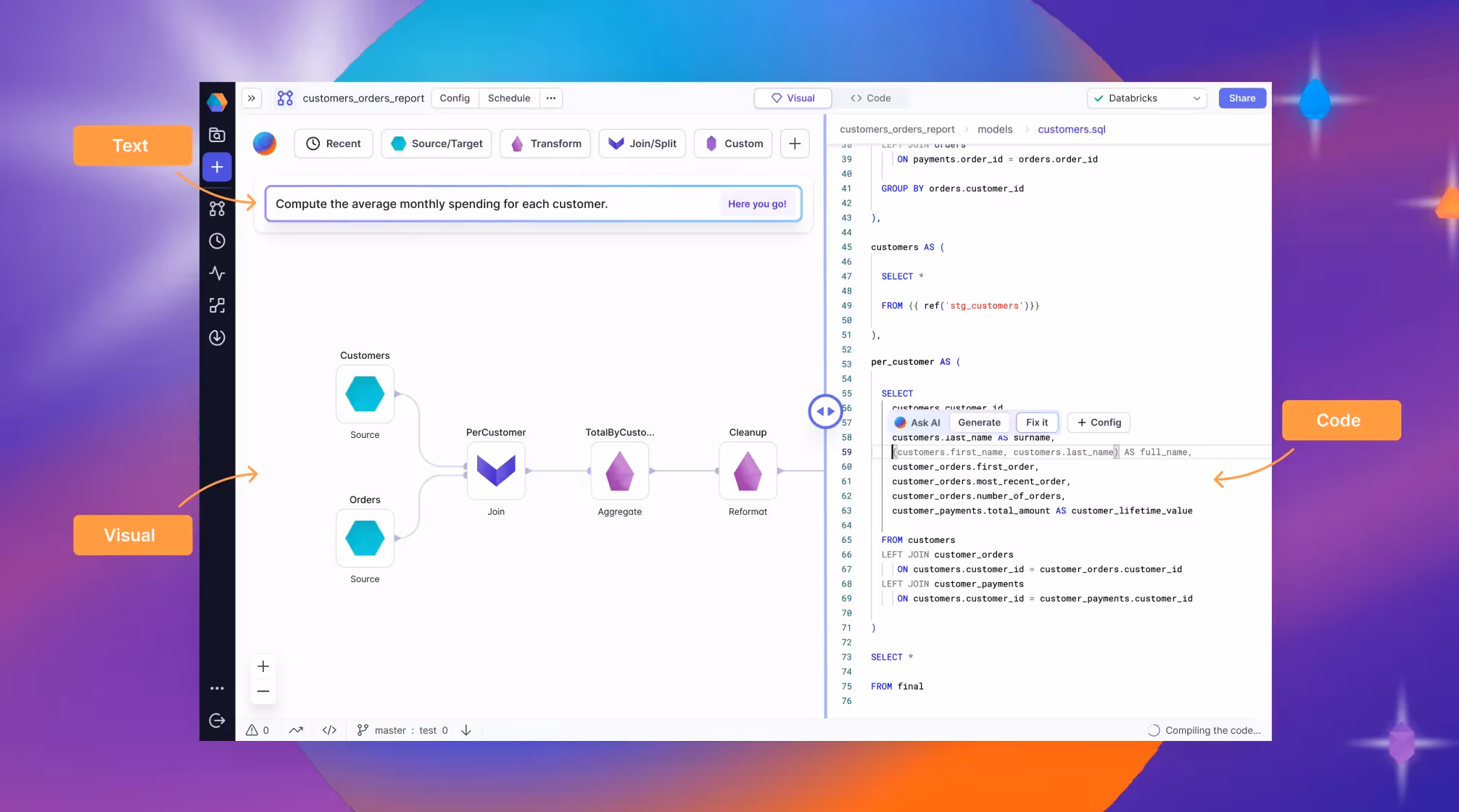Click the Share button

1241,99
